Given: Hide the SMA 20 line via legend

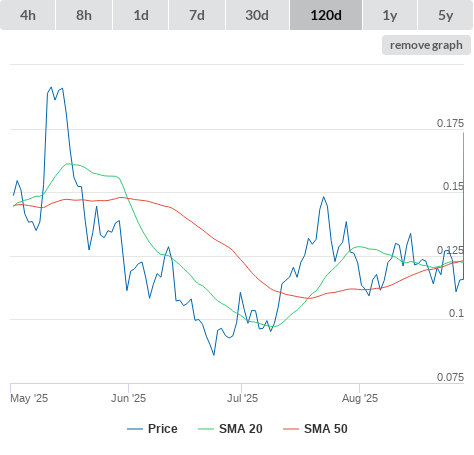Looking at the screenshot, I should 230,429.
